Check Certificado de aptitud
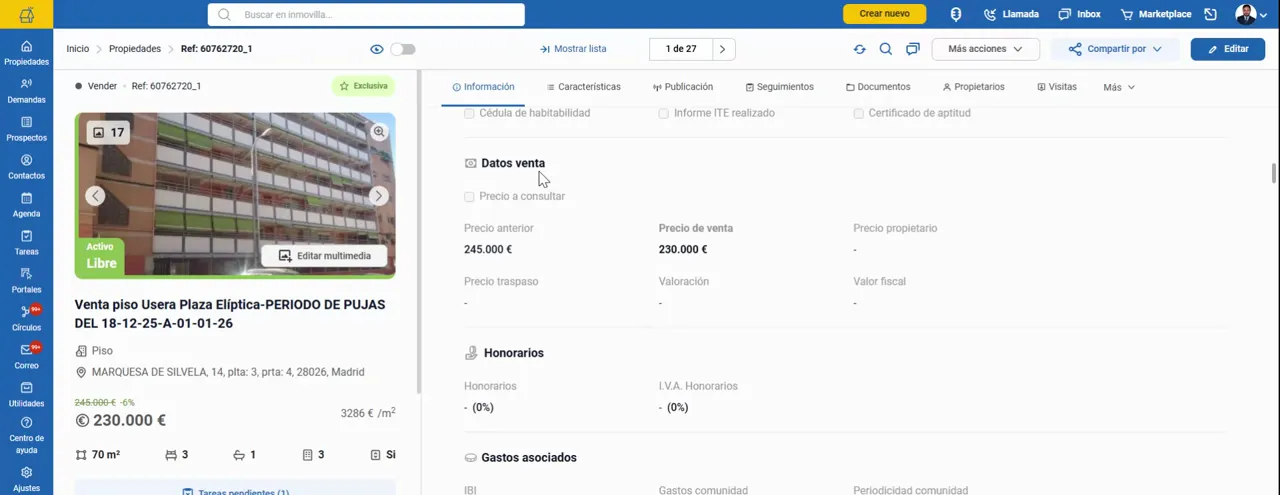Screen dimensions: 1280x495 click(858, 113)
